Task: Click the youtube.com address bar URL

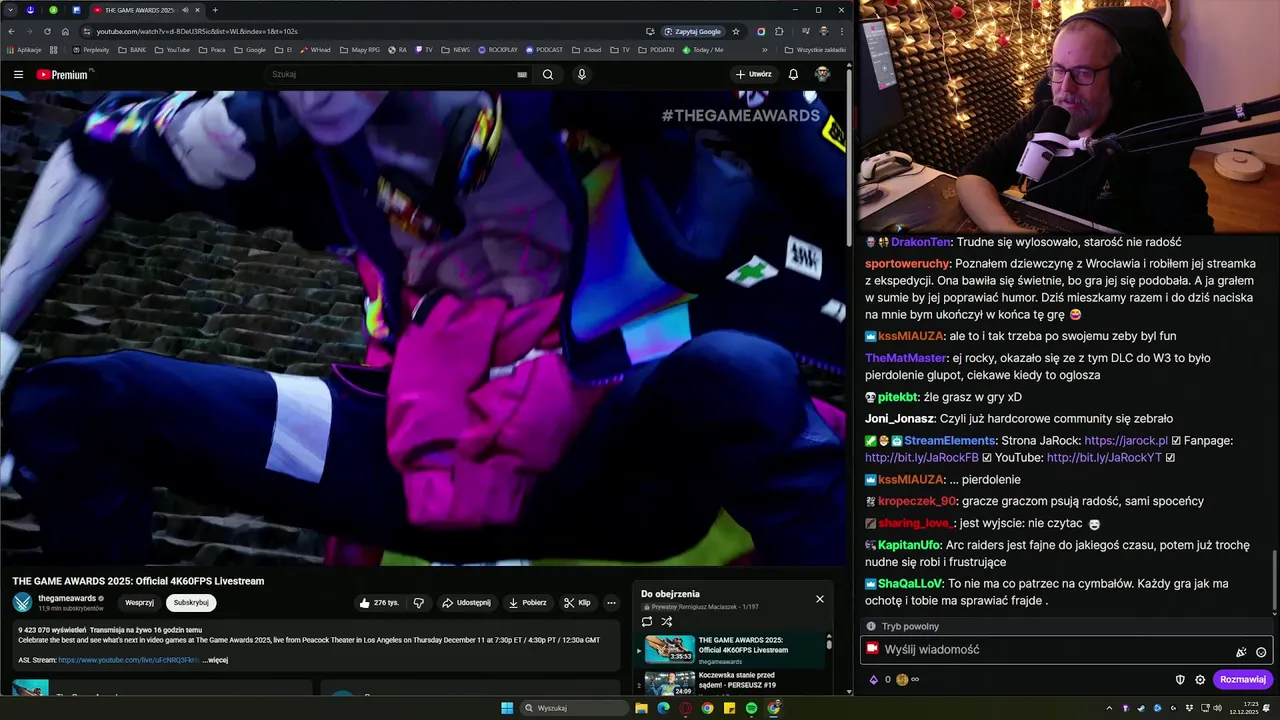Action: click(x=197, y=31)
